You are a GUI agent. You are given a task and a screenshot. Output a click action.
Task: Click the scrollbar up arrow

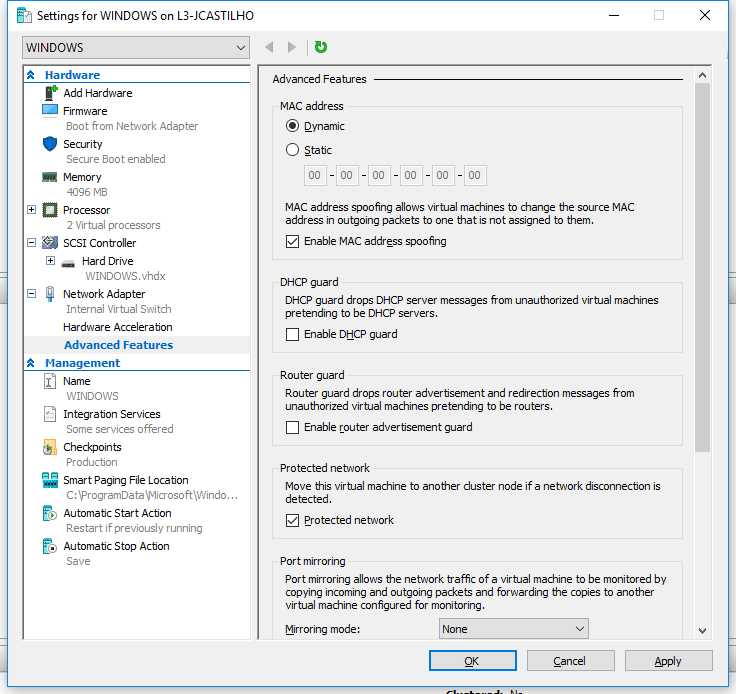point(702,75)
